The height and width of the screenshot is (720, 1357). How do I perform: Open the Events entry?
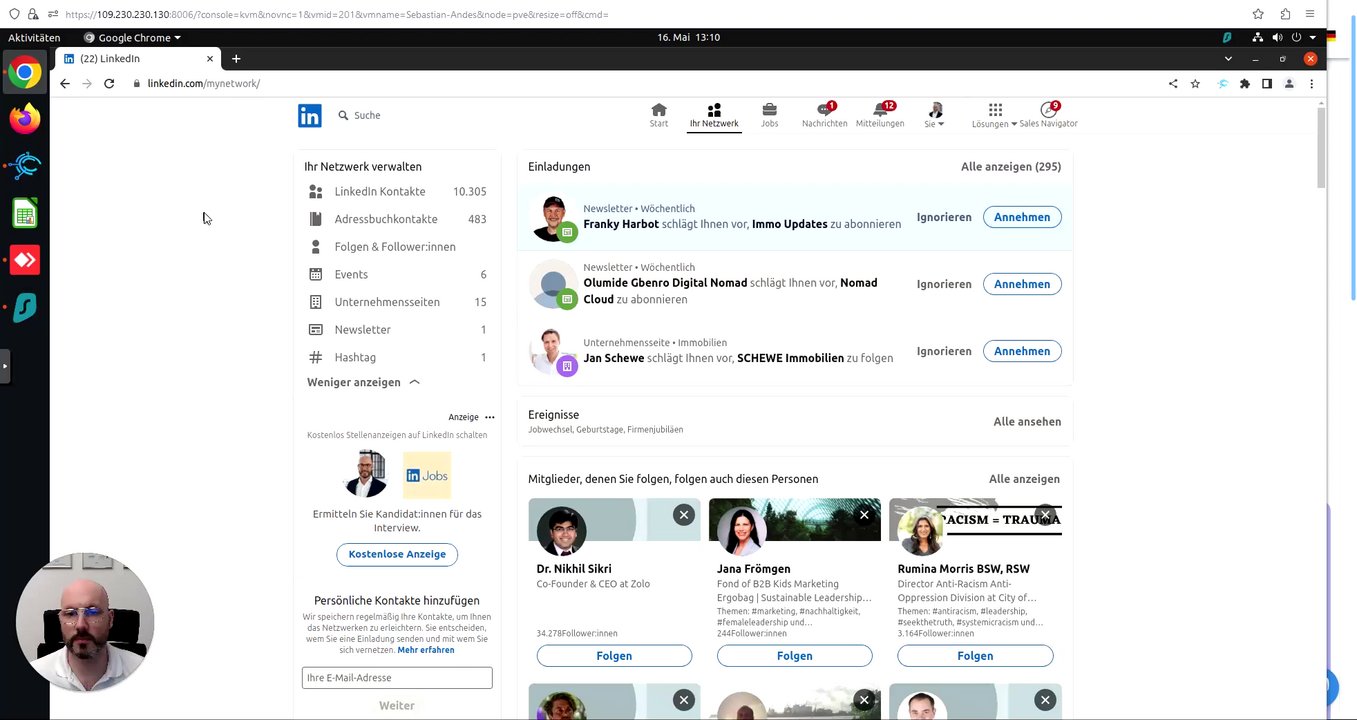click(x=397, y=274)
